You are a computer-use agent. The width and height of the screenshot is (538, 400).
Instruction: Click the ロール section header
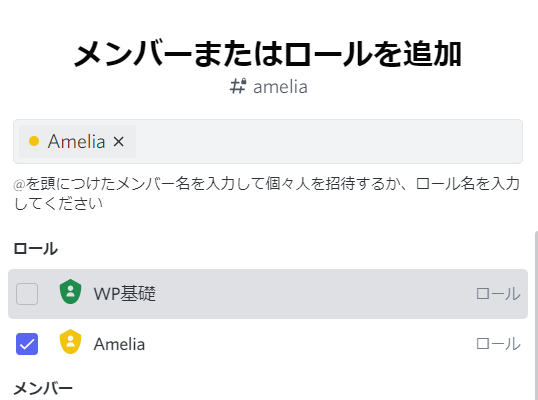click(35, 248)
